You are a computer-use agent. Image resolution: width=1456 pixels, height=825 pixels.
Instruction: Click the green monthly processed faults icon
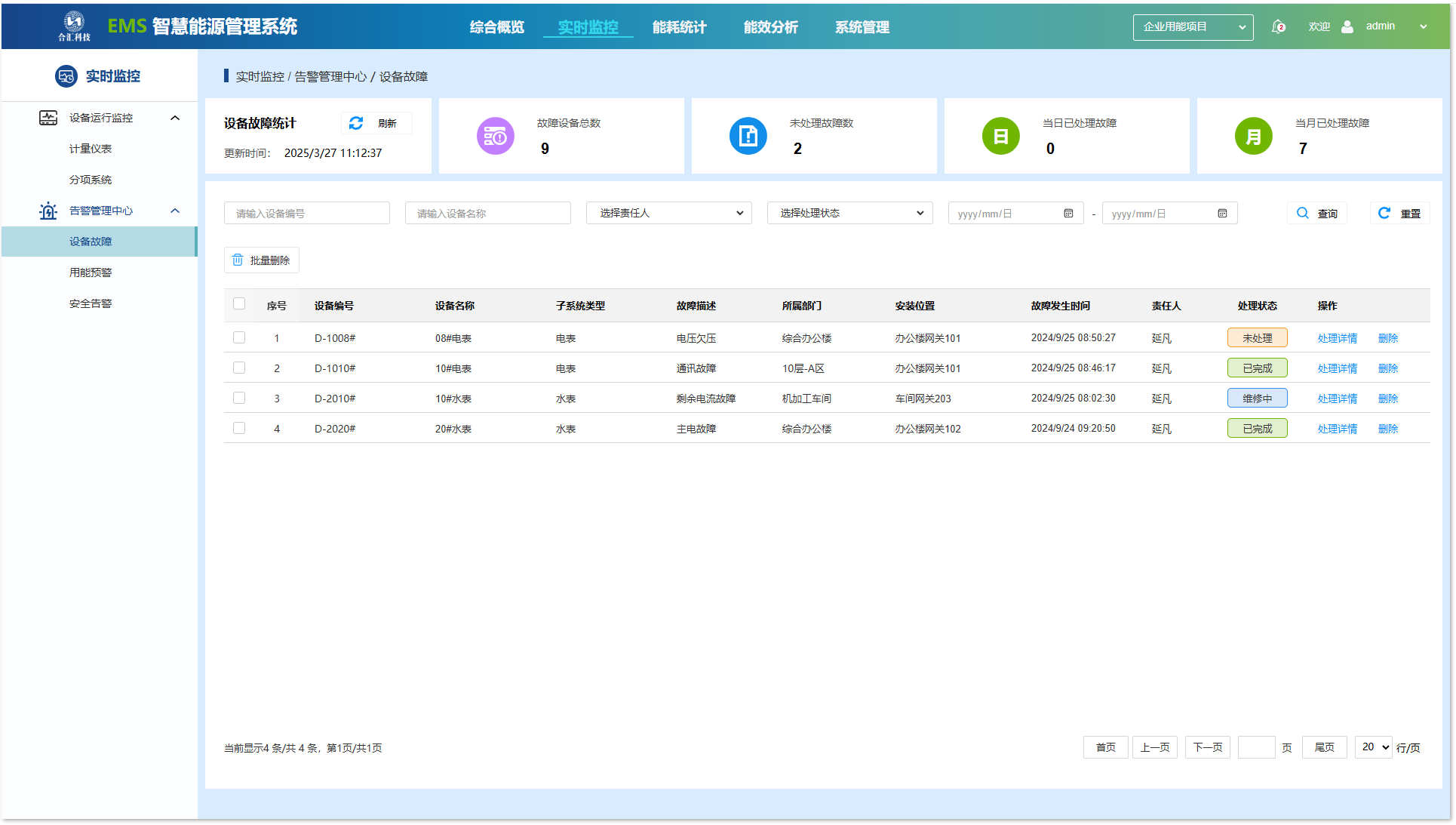[1253, 137]
